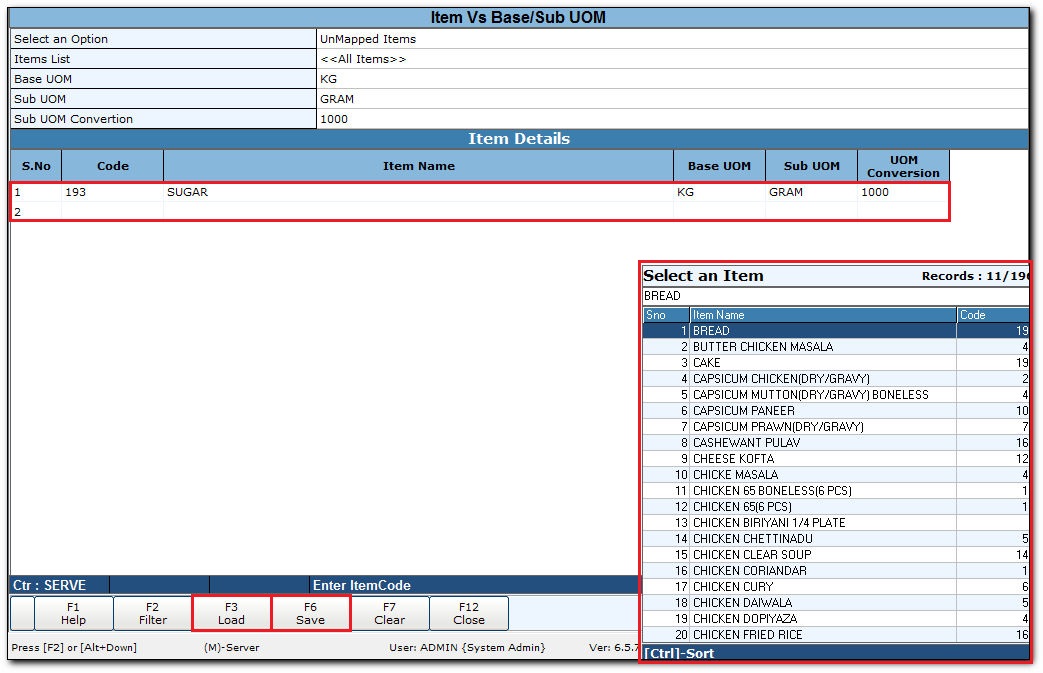Clear the form using F7 Clear
The width and height of the screenshot is (1043, 673).
click(x=389, y=613)
